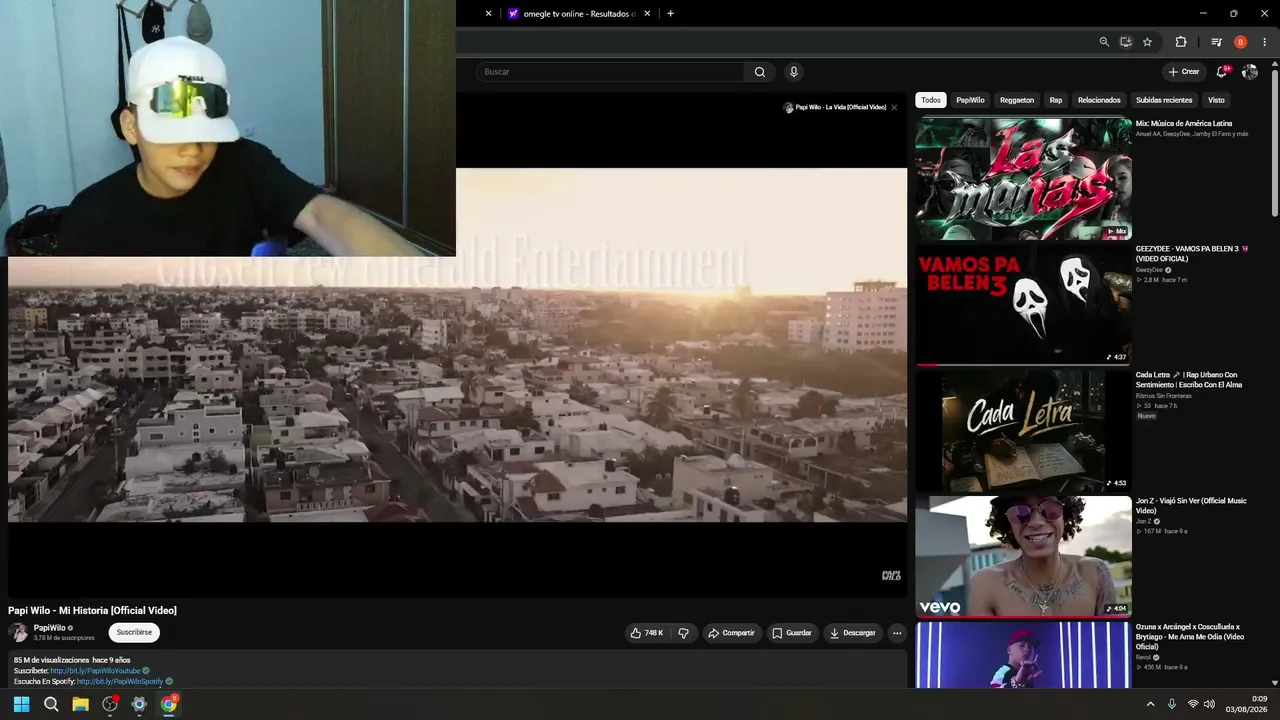Close the omegle tv online tab
This screenshot has width=1280, height=720.
647,14
